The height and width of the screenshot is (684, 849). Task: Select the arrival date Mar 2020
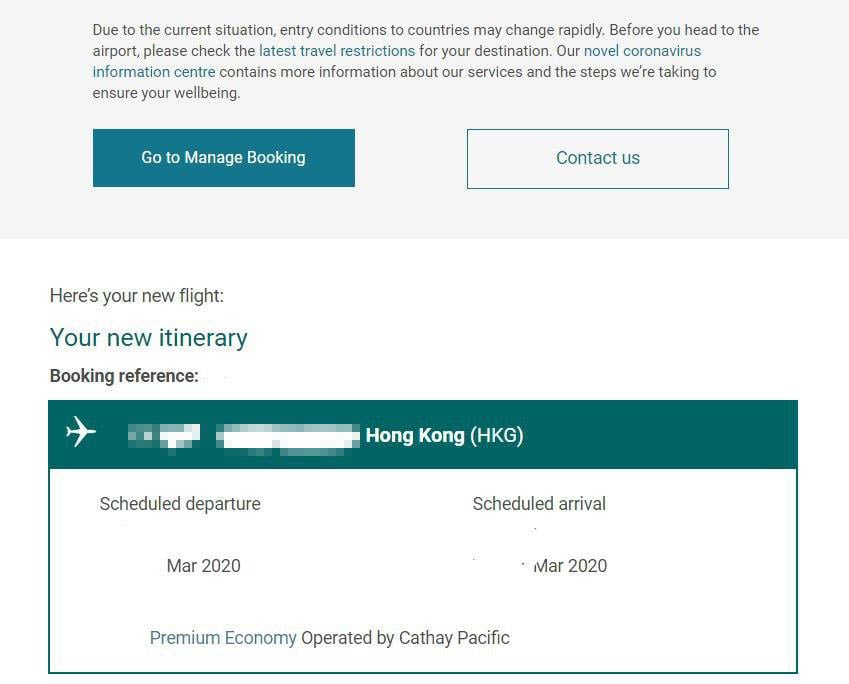570,566
